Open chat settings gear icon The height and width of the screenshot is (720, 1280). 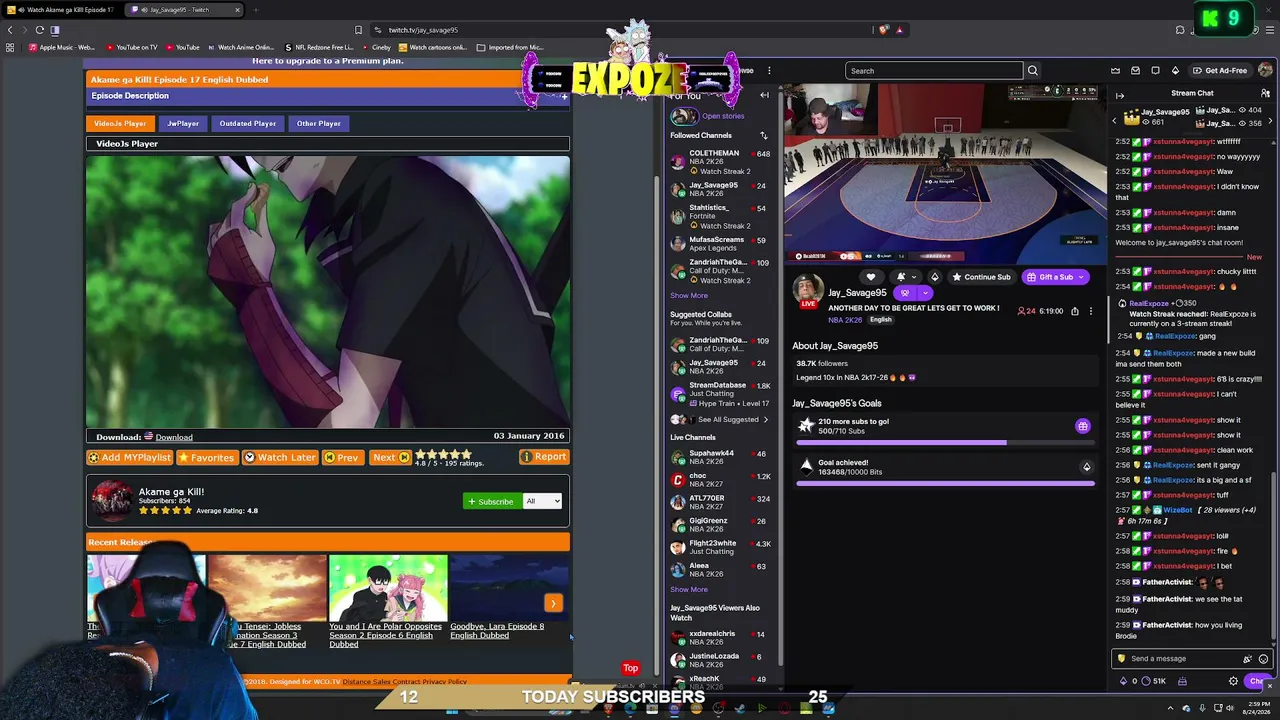coord(1233,681)
